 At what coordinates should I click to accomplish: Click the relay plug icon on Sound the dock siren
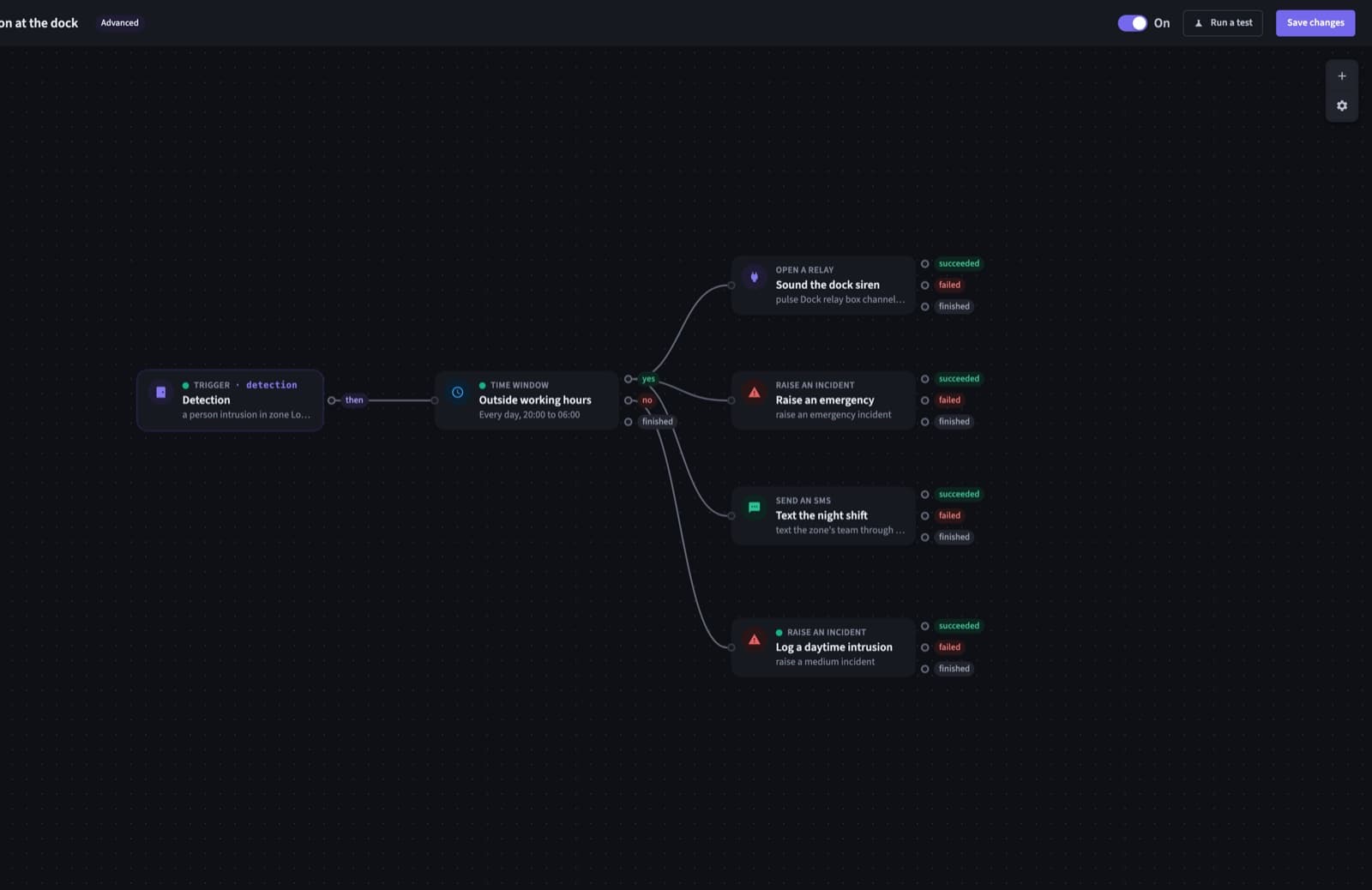pyautogui.click(x=755, y=277)
